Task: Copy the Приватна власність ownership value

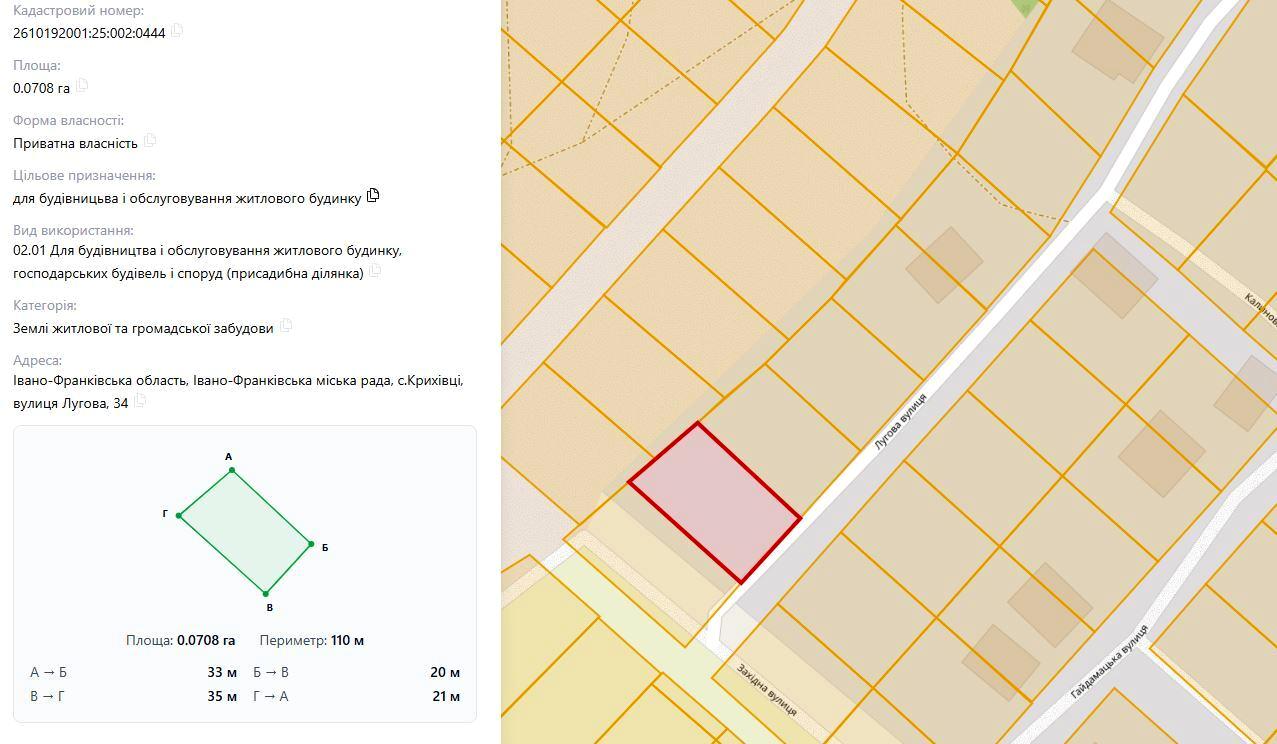Action: [150, 141]
